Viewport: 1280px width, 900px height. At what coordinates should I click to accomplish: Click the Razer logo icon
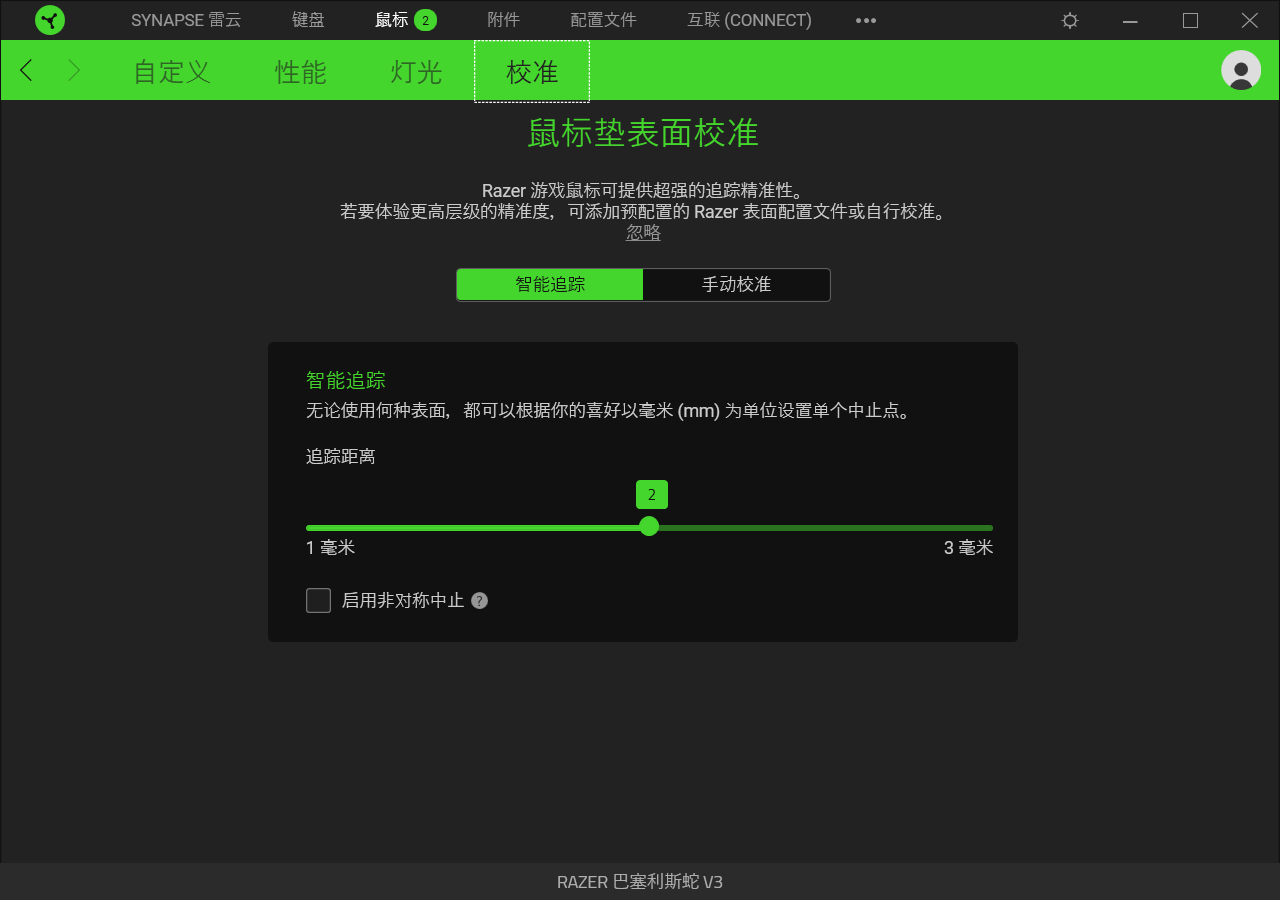(50, 20)
